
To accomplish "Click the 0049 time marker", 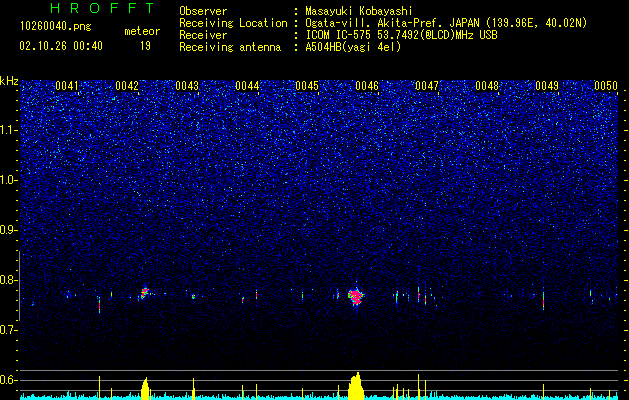I will (x=547, y=86).
